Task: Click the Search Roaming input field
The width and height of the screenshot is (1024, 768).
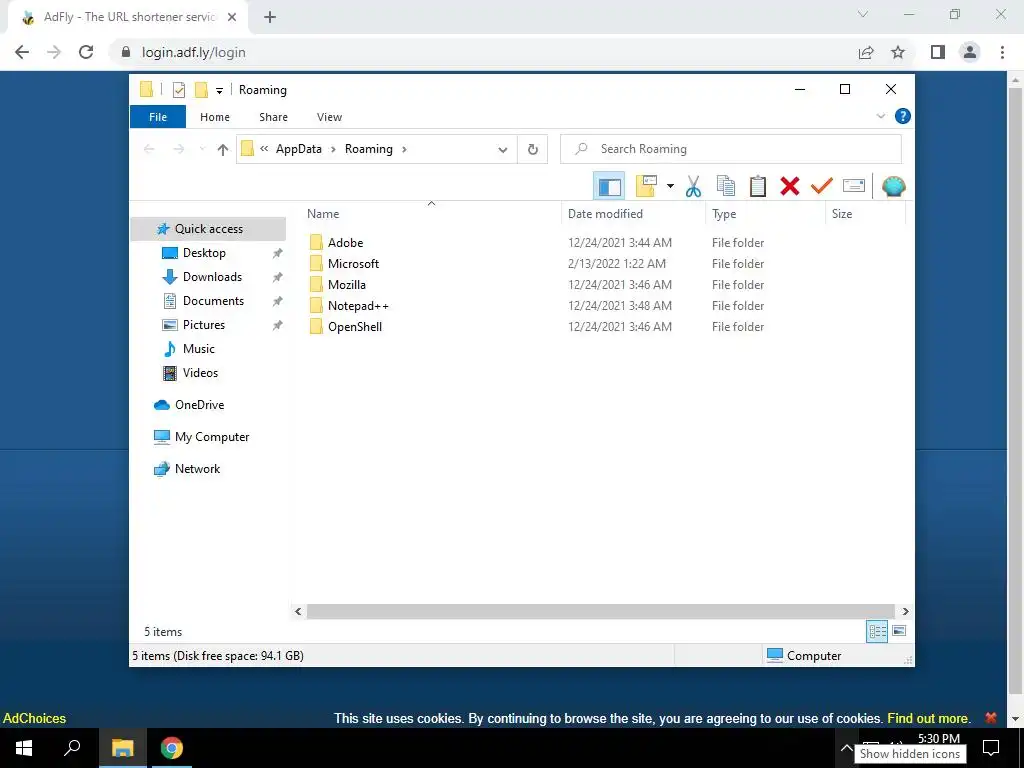Action: coord(731,149)
